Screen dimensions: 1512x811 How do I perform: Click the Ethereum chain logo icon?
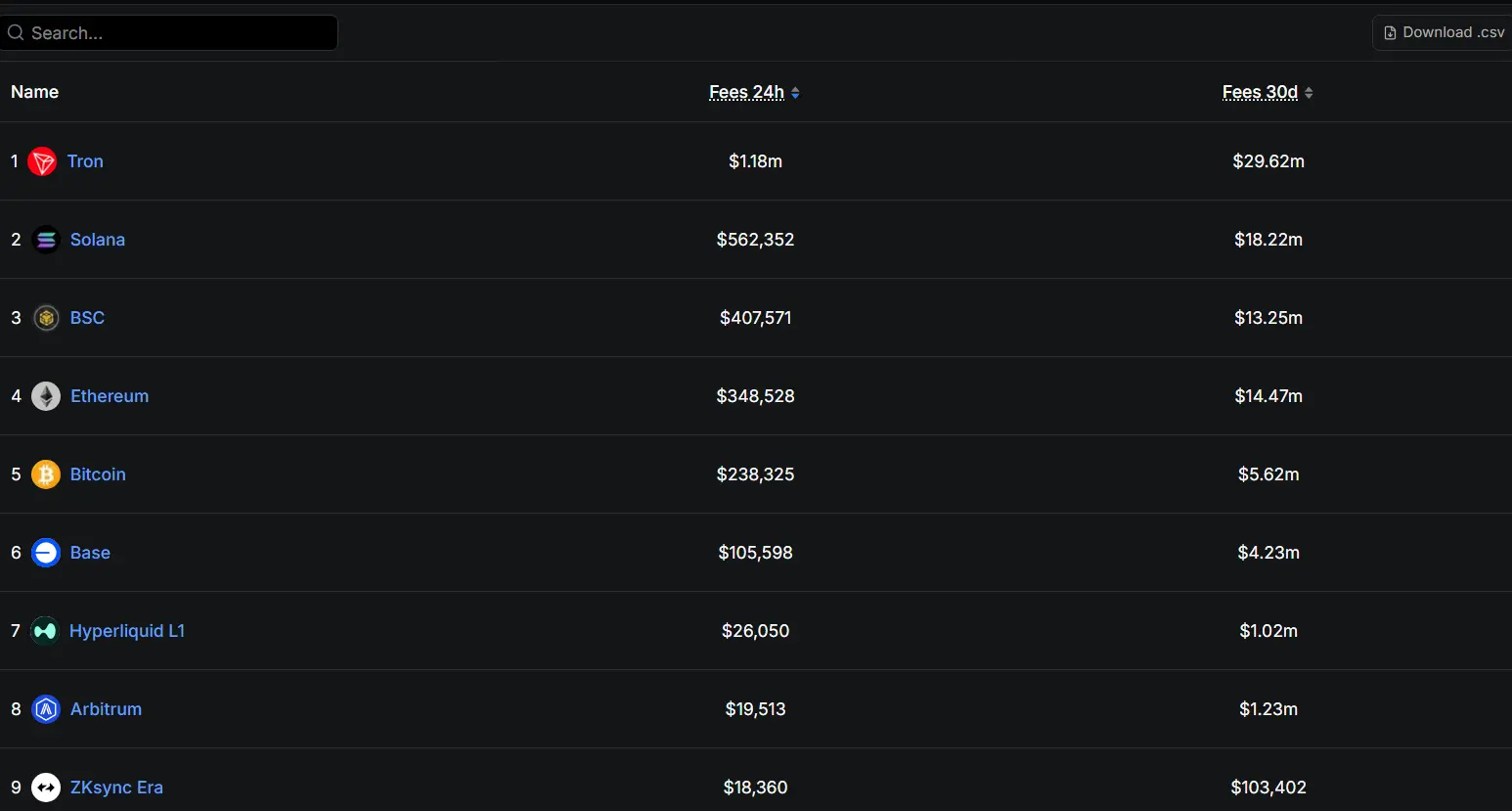[x=46, y=396]
